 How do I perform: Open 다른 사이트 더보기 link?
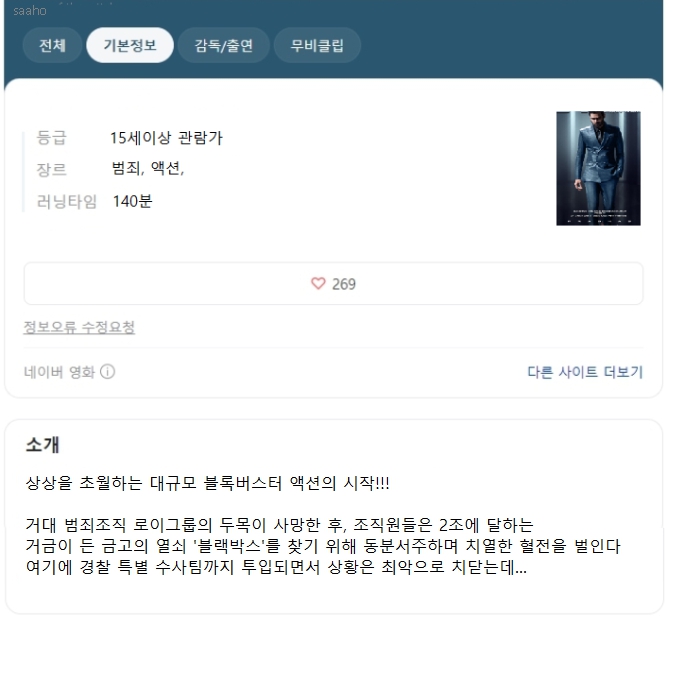(x=585, y=372)
